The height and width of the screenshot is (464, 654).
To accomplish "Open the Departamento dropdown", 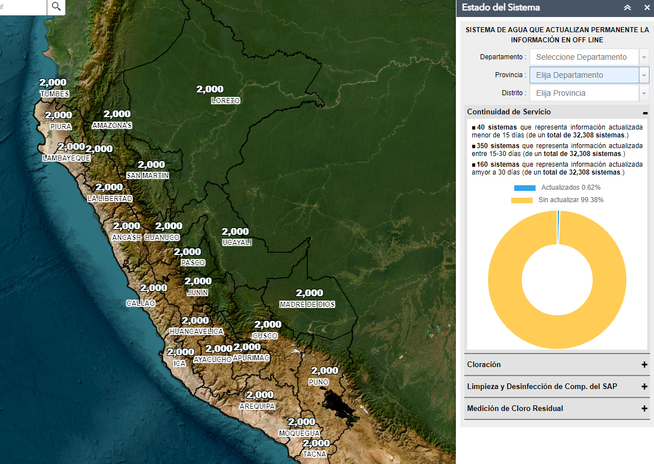I will pyautogui.click(x=589, y=57).
